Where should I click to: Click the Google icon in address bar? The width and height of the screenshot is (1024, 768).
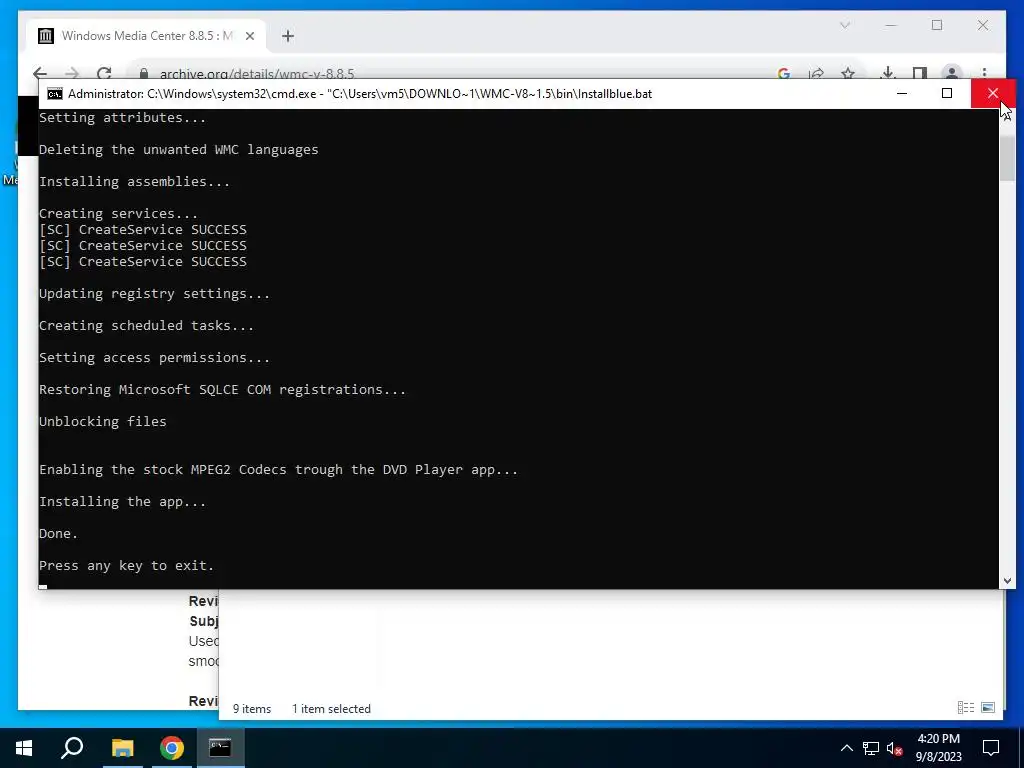[784, 74]
